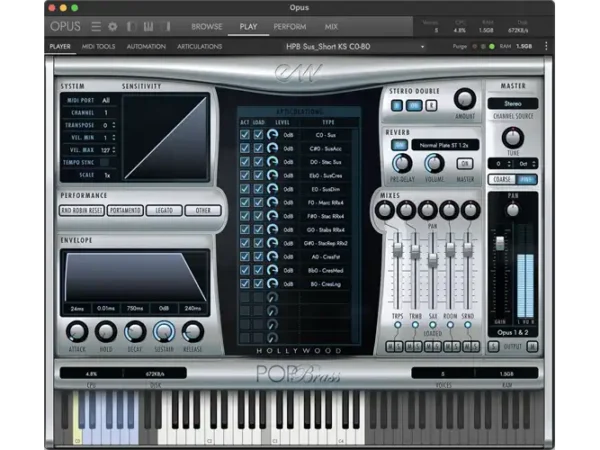Click the TRPS mix volume fader
The width and height of the screenshot is (600, 450).
point(398,249)
